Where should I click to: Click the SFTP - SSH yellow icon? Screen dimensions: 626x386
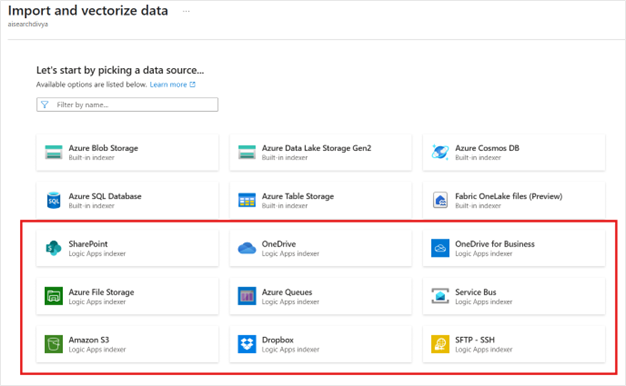tap(440, 344)
